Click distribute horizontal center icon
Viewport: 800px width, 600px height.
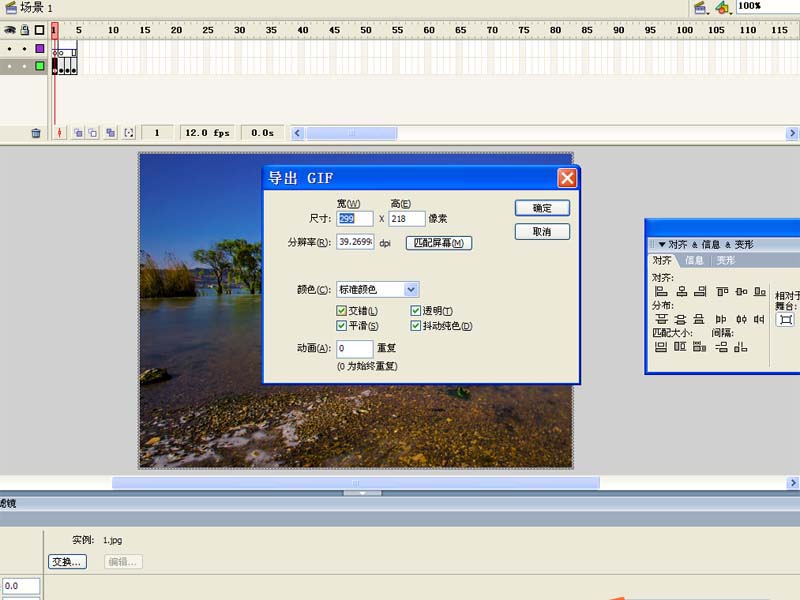click(x=741, y=319)
